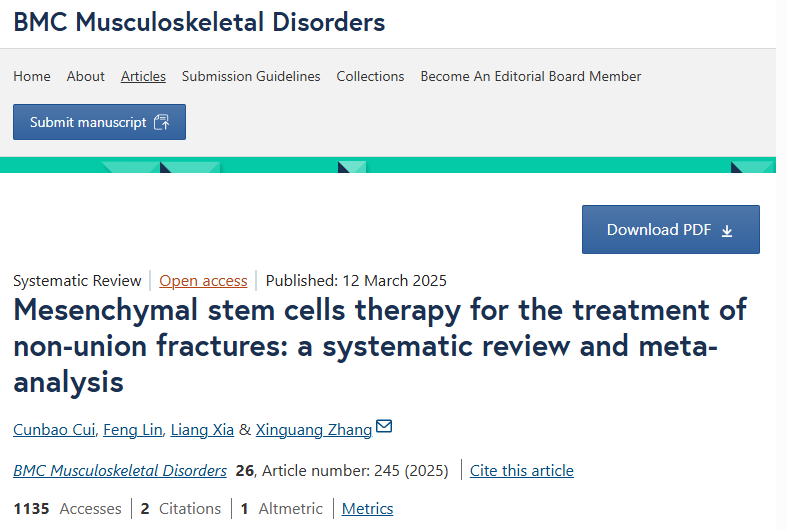
Task: Open author Cunbao Cui's profile link
Action: 52,430
